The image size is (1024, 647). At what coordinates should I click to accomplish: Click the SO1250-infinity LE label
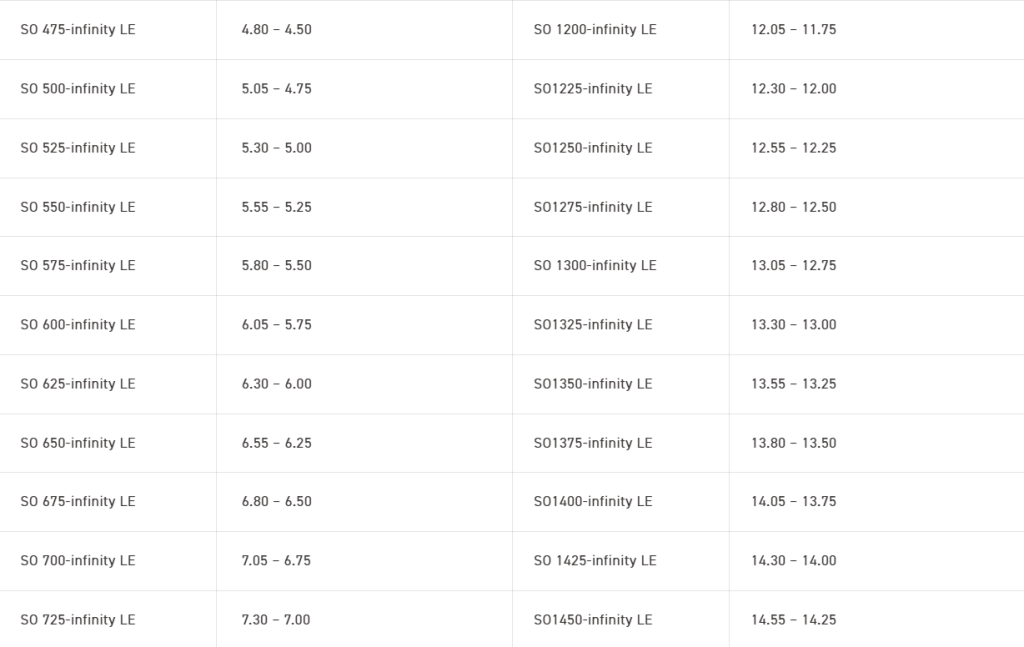pyautogui.click(x=593, y=148)
